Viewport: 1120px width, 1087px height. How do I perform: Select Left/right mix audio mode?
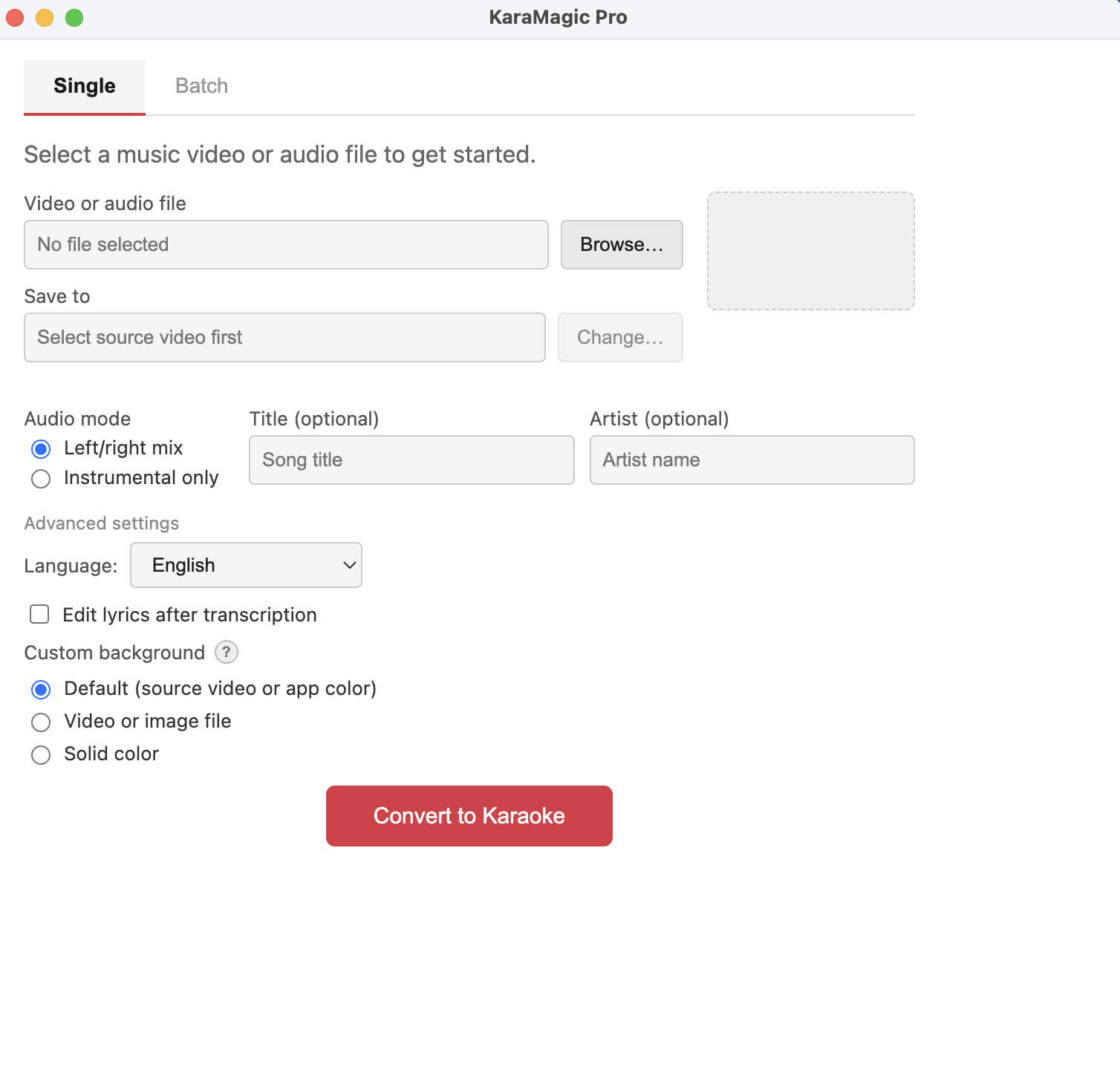(x=41, y=449)
